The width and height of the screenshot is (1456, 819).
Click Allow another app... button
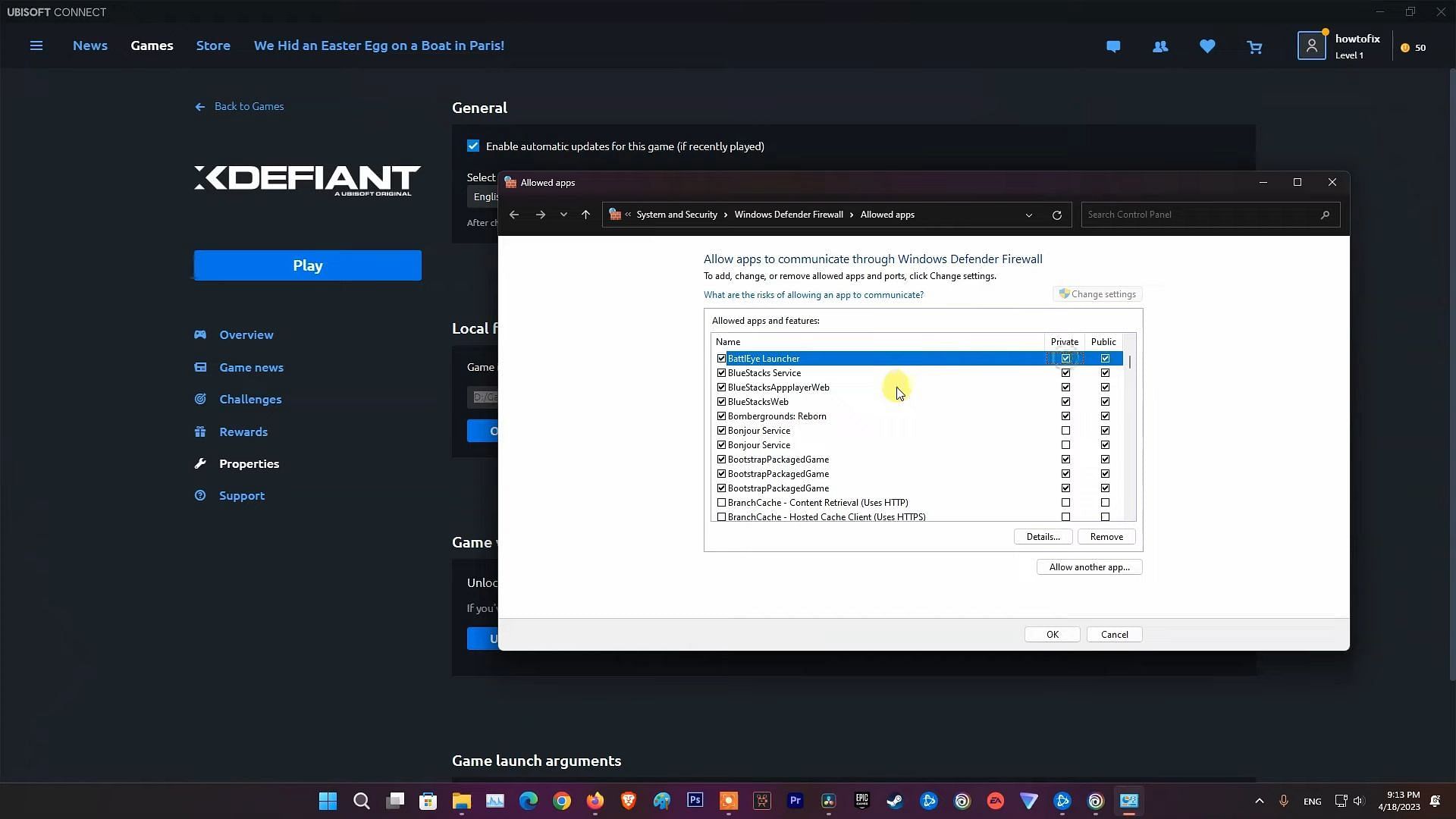click(x=1089, y=567)
